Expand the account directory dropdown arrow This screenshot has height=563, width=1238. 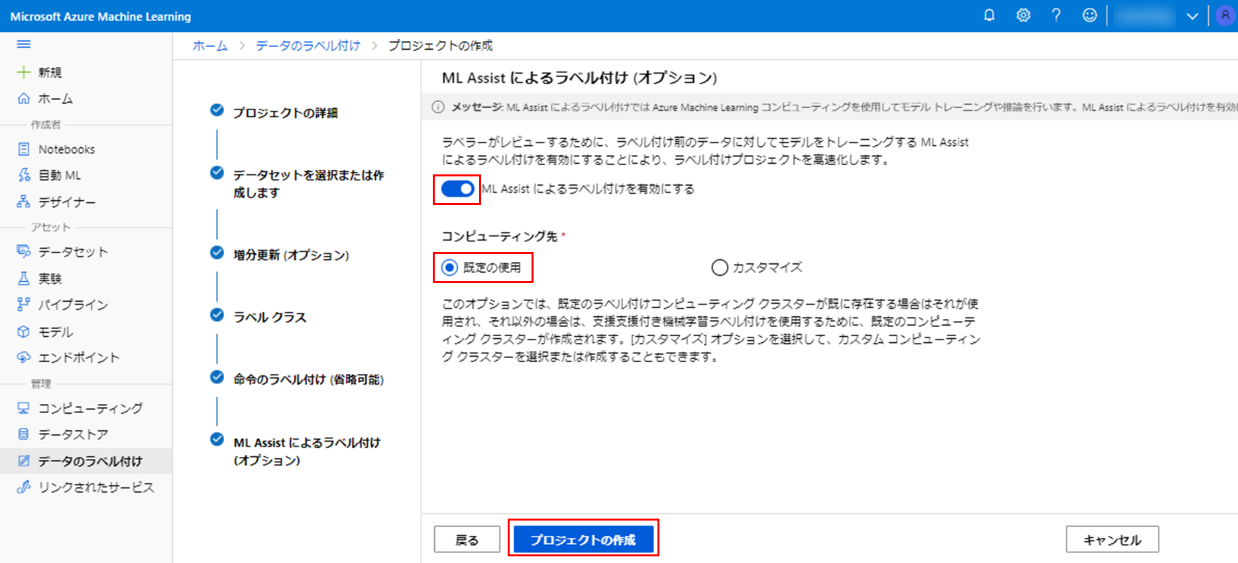coord(1192,16)
